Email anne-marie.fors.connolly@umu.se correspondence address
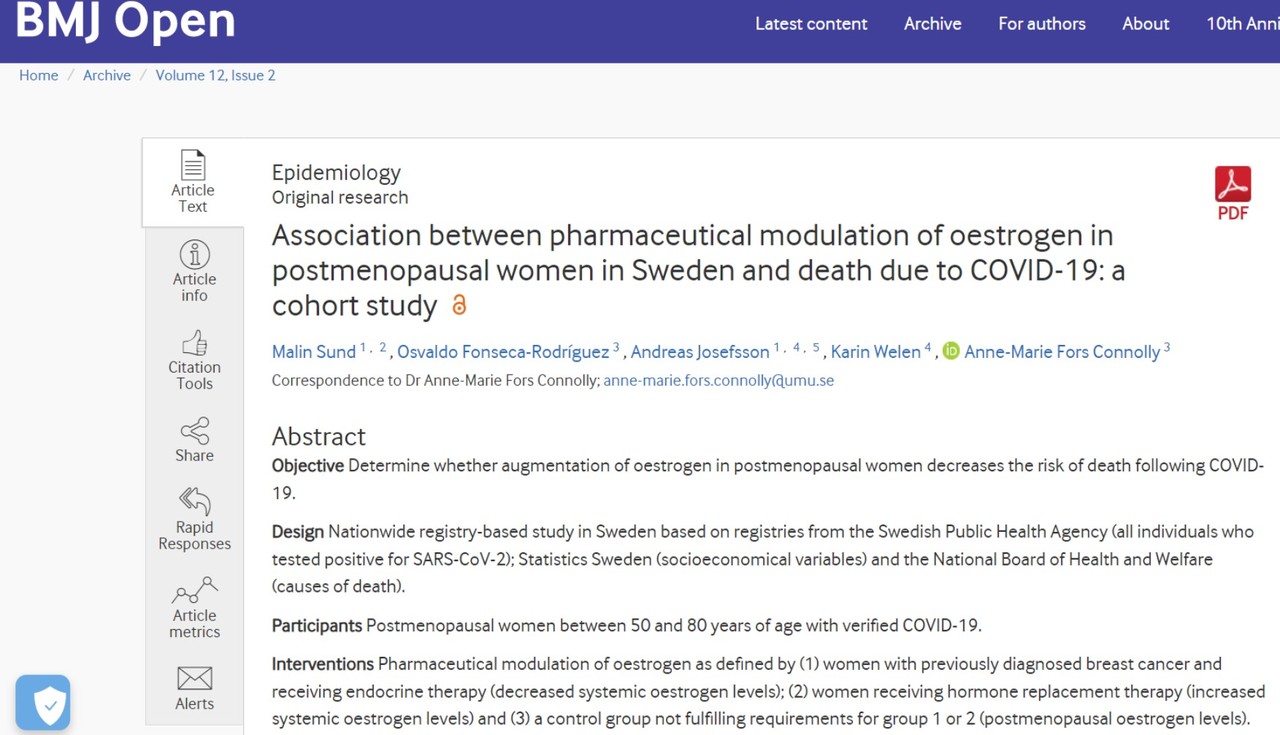This screenshot has width=1280, height=735. [x=718, y=380]
